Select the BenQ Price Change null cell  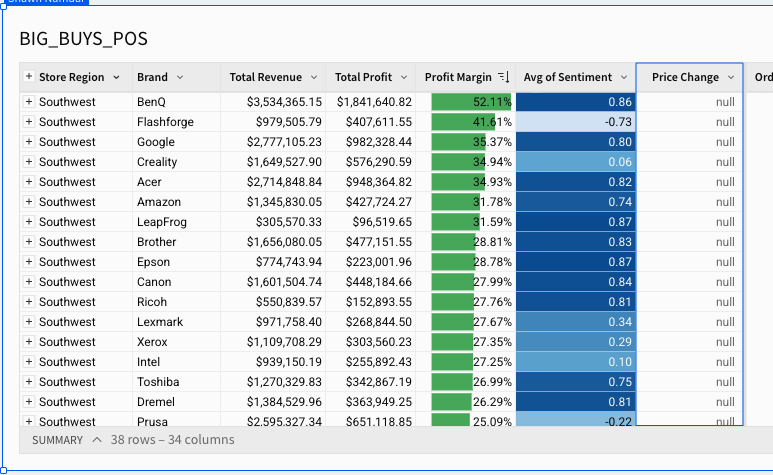click(x=690, y=102)
